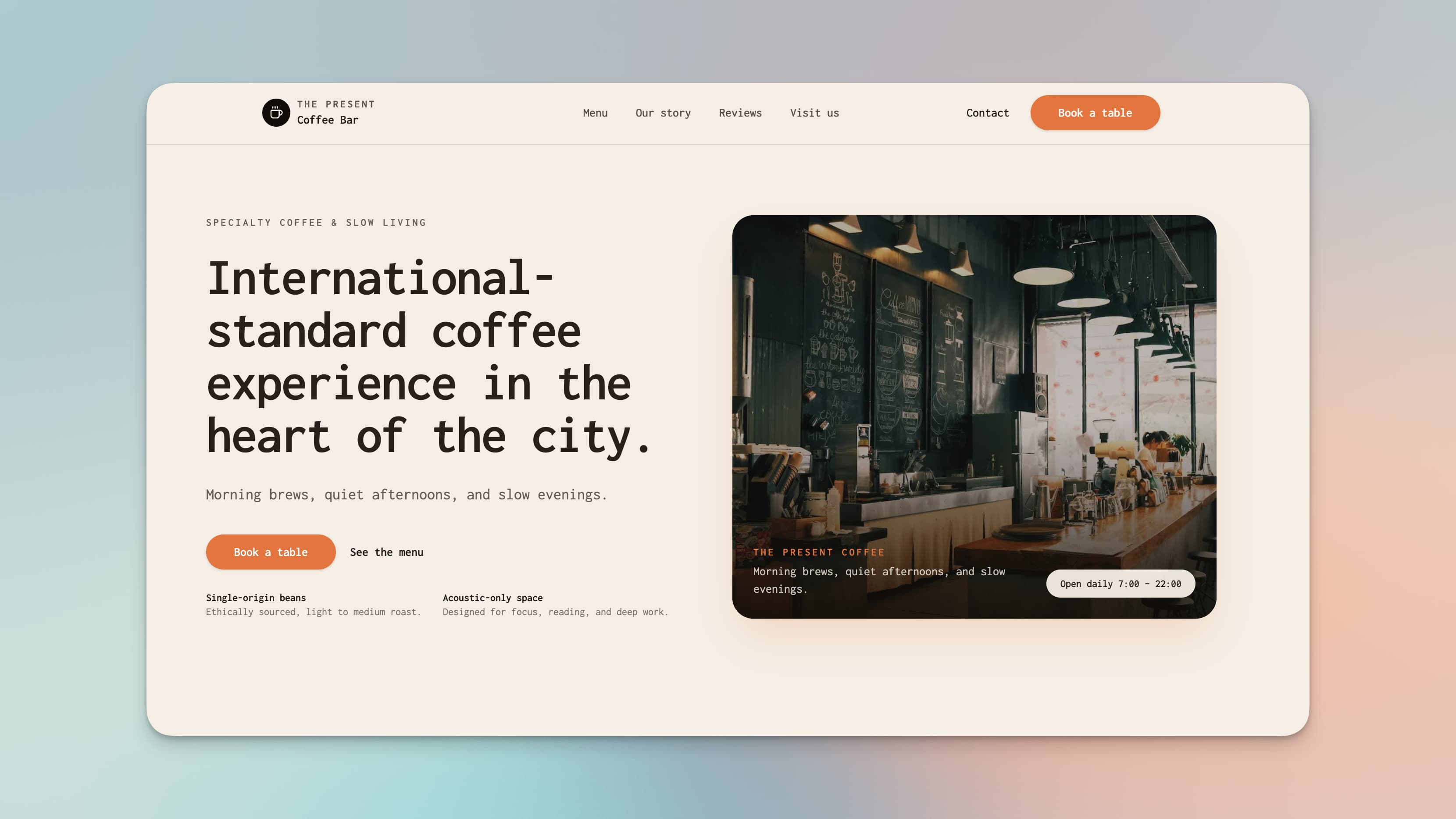Click the coffee cup logo icon
The height and width of the screenshot is (819, 1456).
(x=276, y=113)
